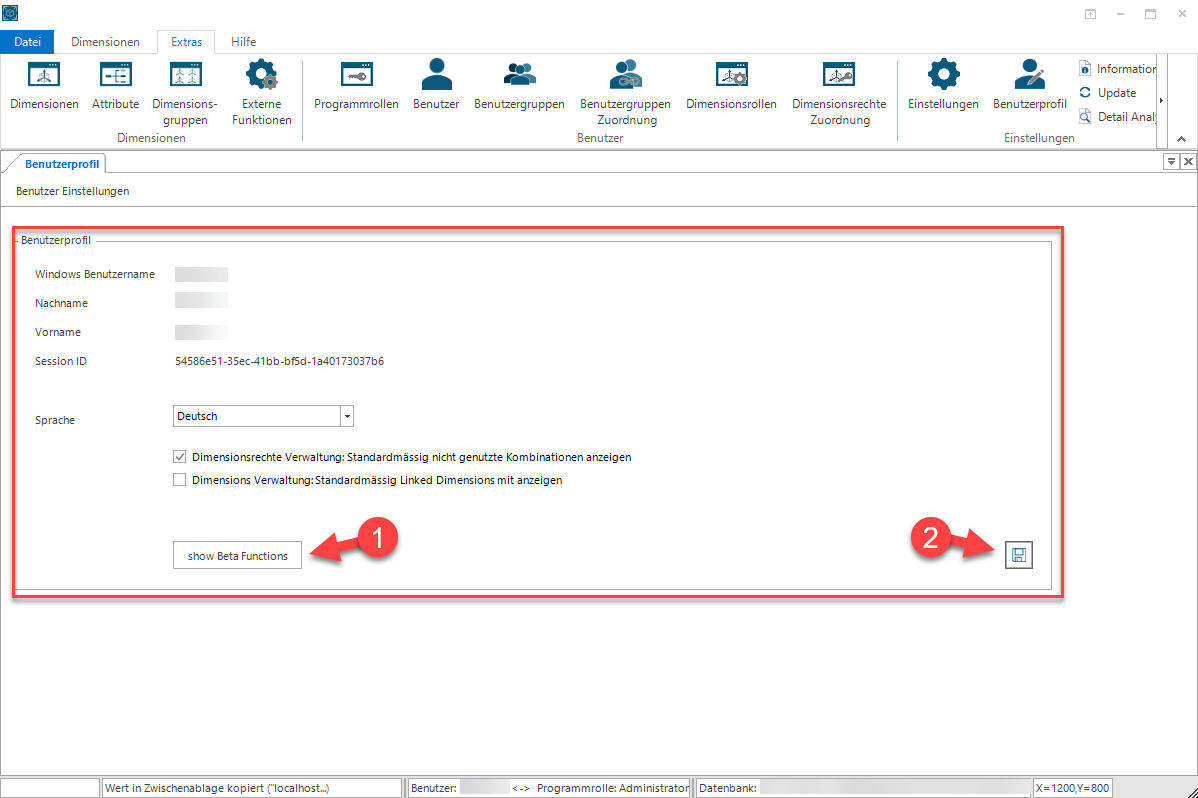The width and height of the screenshot is (1198, 798).
Task: Click the Session ID label
Action: click(x=61, y=361)
